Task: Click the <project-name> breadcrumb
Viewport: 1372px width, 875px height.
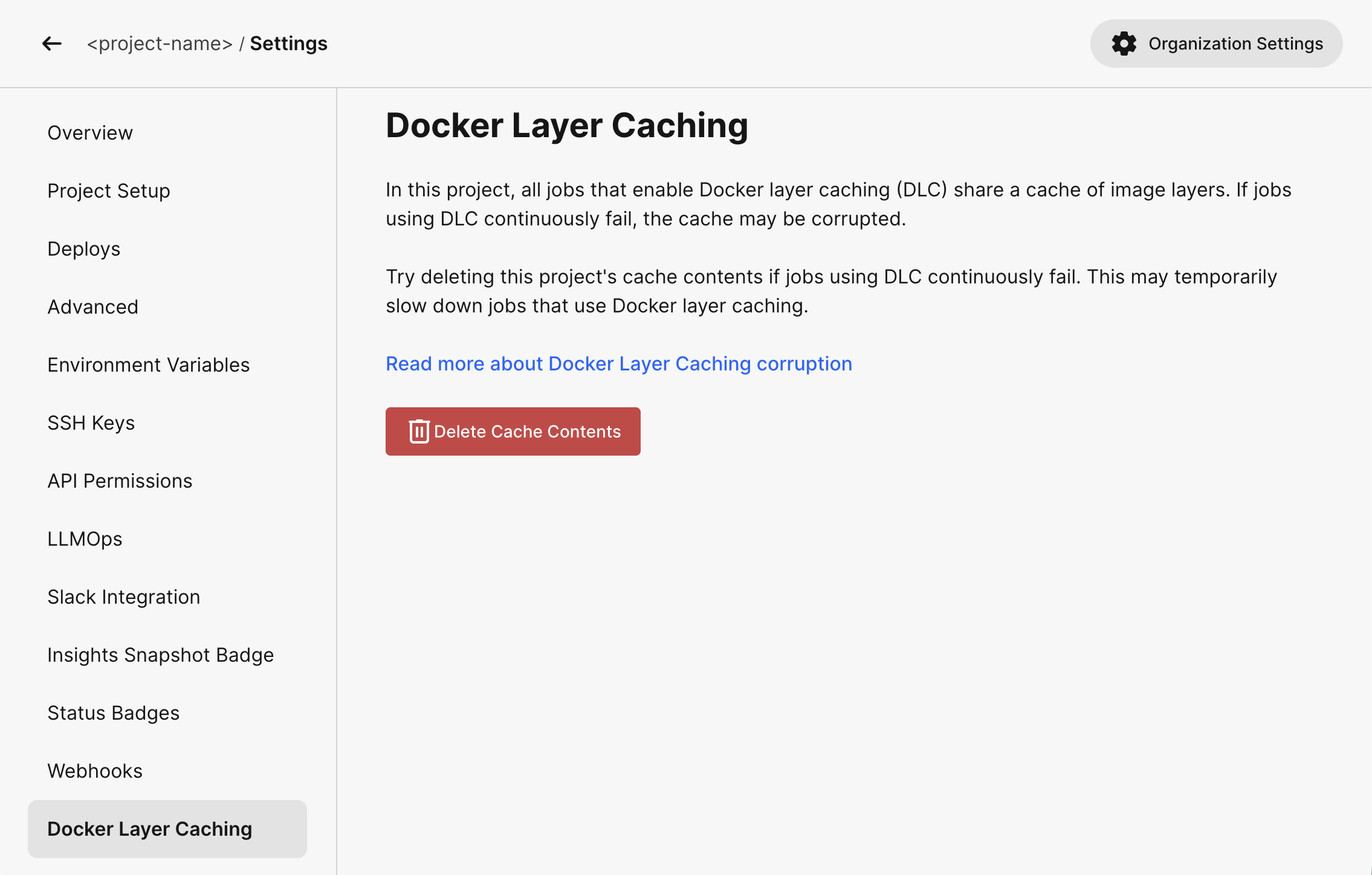Action: point(160,44)
